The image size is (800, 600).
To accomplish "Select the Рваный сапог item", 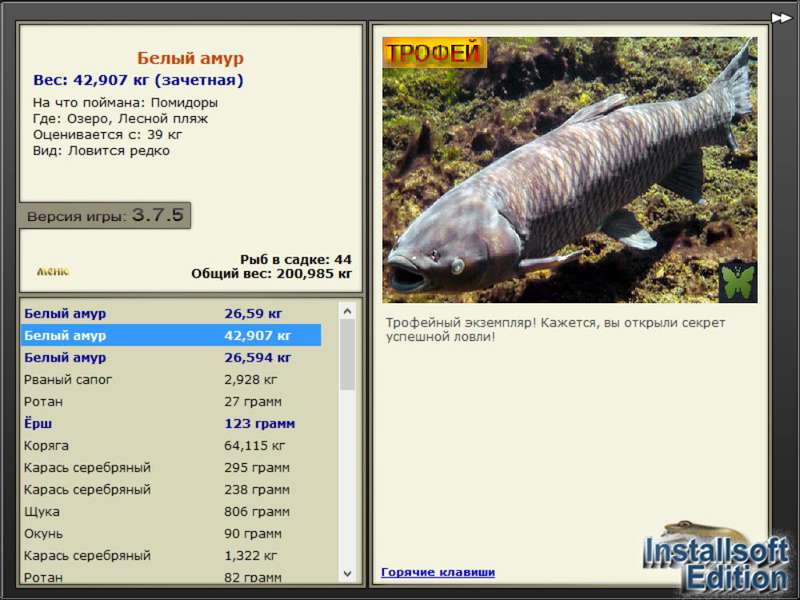I will [171, 379].
